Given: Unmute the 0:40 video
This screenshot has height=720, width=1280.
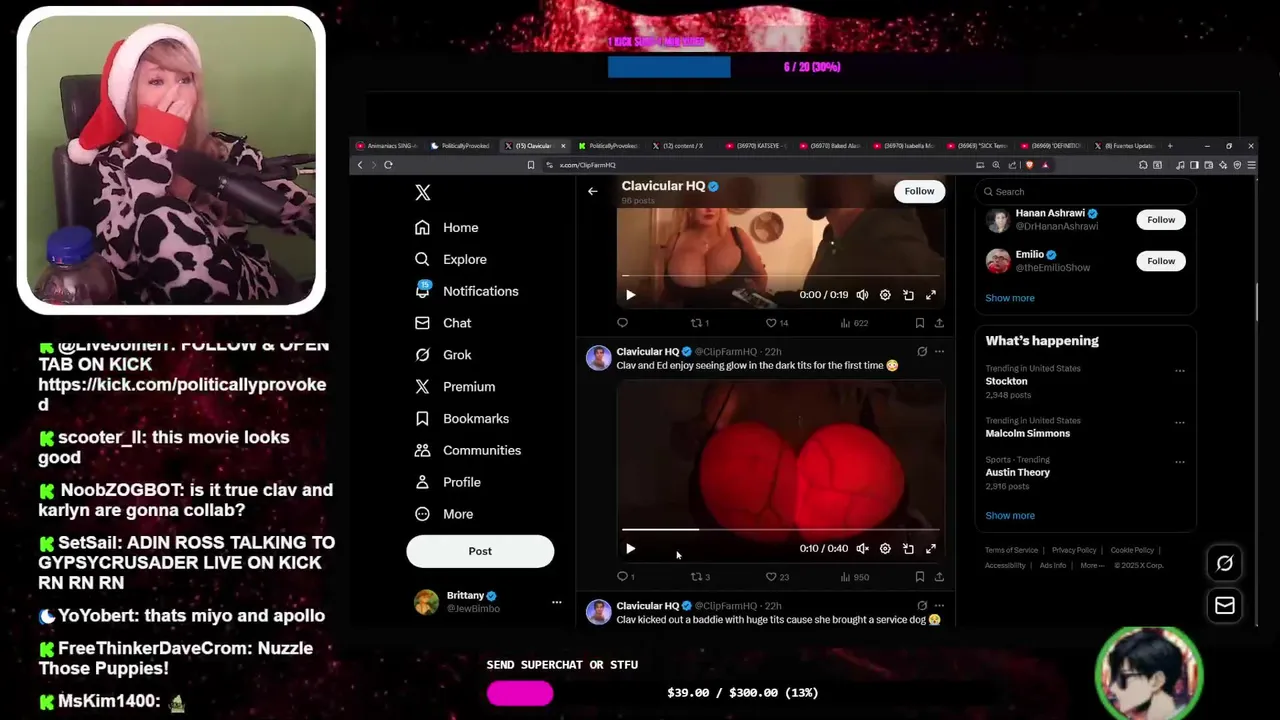Looking at the screenshot, I should point(862,549).
